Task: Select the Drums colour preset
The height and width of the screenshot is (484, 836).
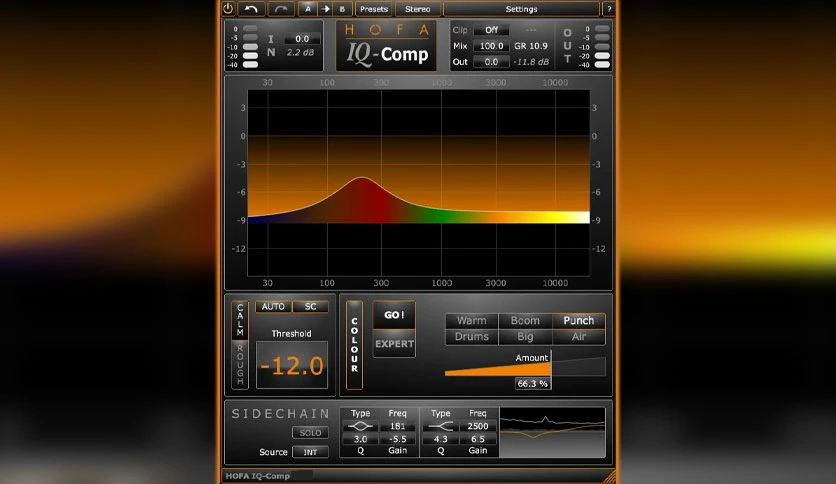Action: tap(471, 336)
